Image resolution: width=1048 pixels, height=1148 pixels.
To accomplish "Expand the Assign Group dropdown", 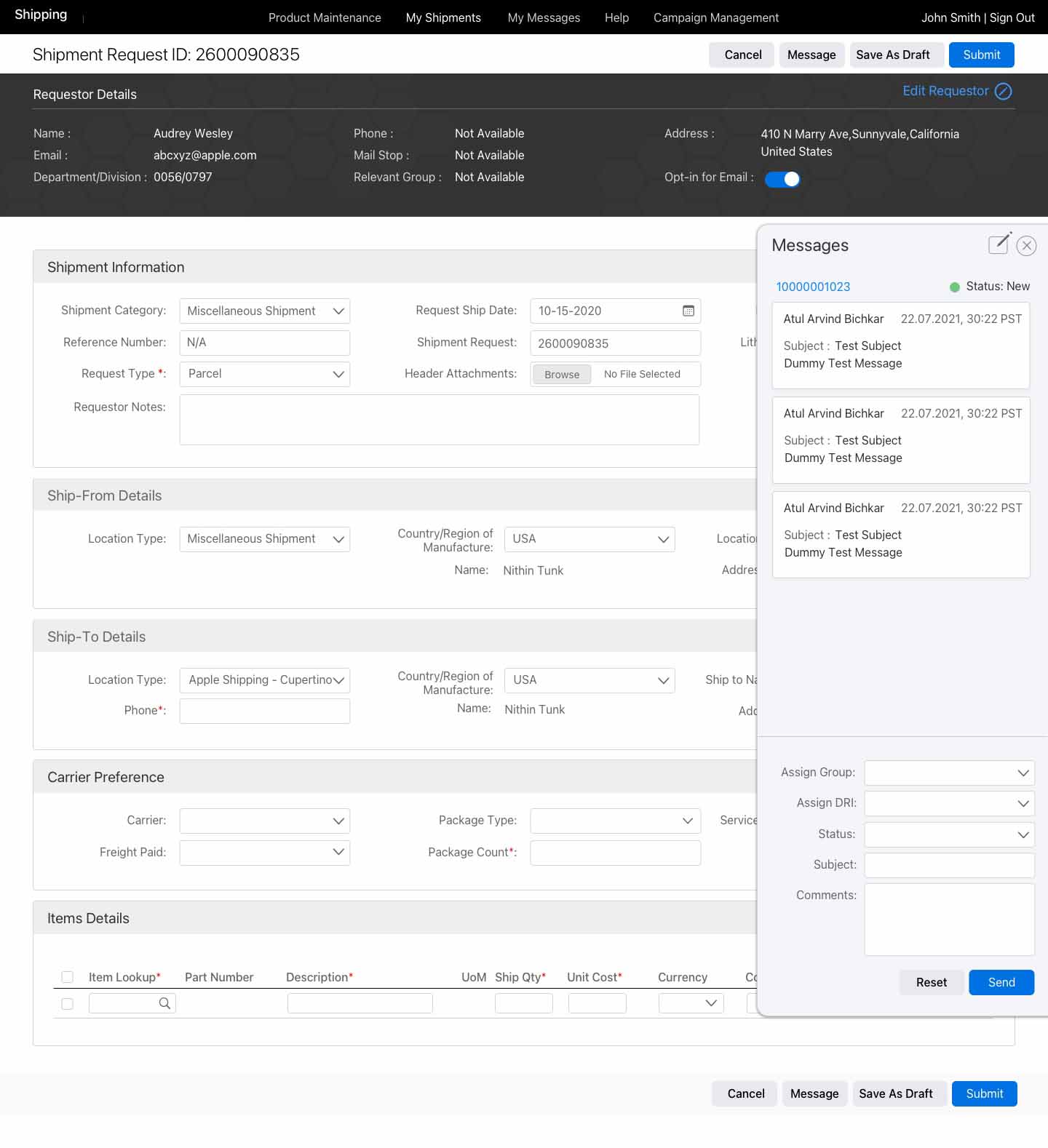I will coord(949,773).
